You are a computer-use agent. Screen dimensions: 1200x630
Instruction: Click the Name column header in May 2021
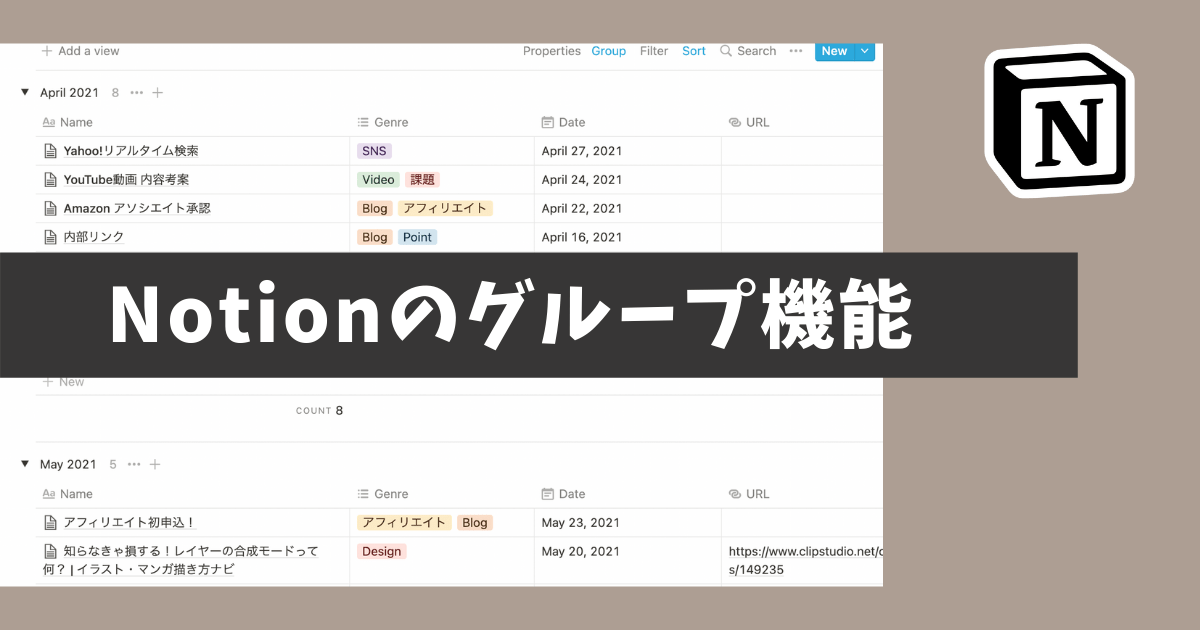[x=68, y=494]
